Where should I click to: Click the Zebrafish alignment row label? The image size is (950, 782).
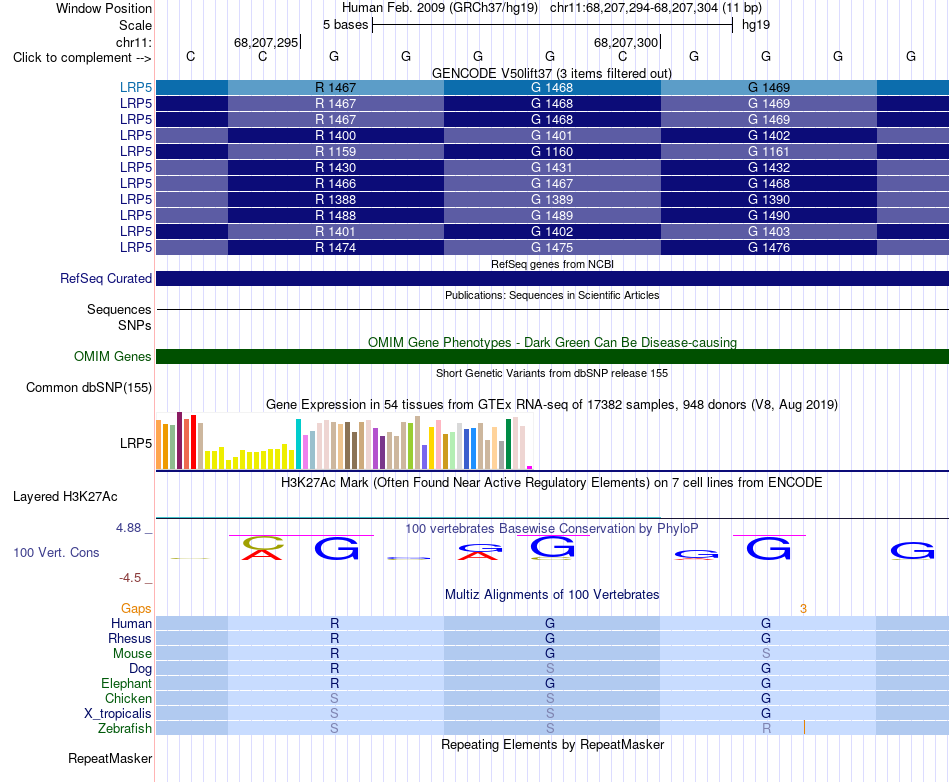tap(125, 728)
